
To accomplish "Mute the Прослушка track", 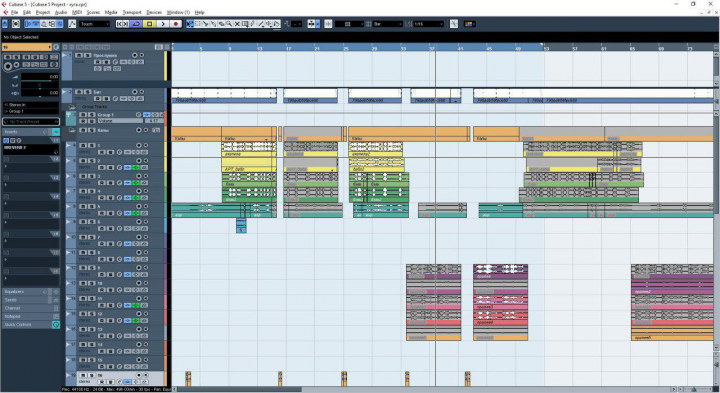I will tap(79, 55).
